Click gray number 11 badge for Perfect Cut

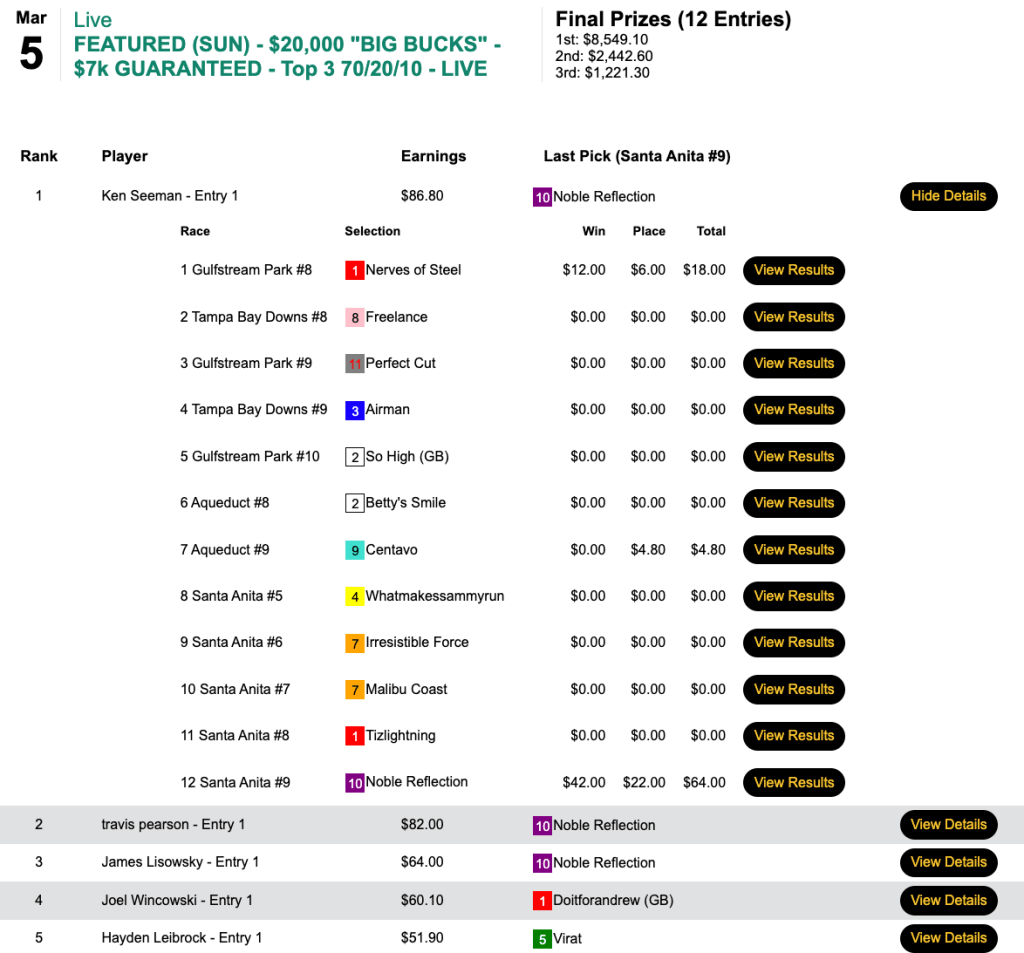[x=354, y=364]
